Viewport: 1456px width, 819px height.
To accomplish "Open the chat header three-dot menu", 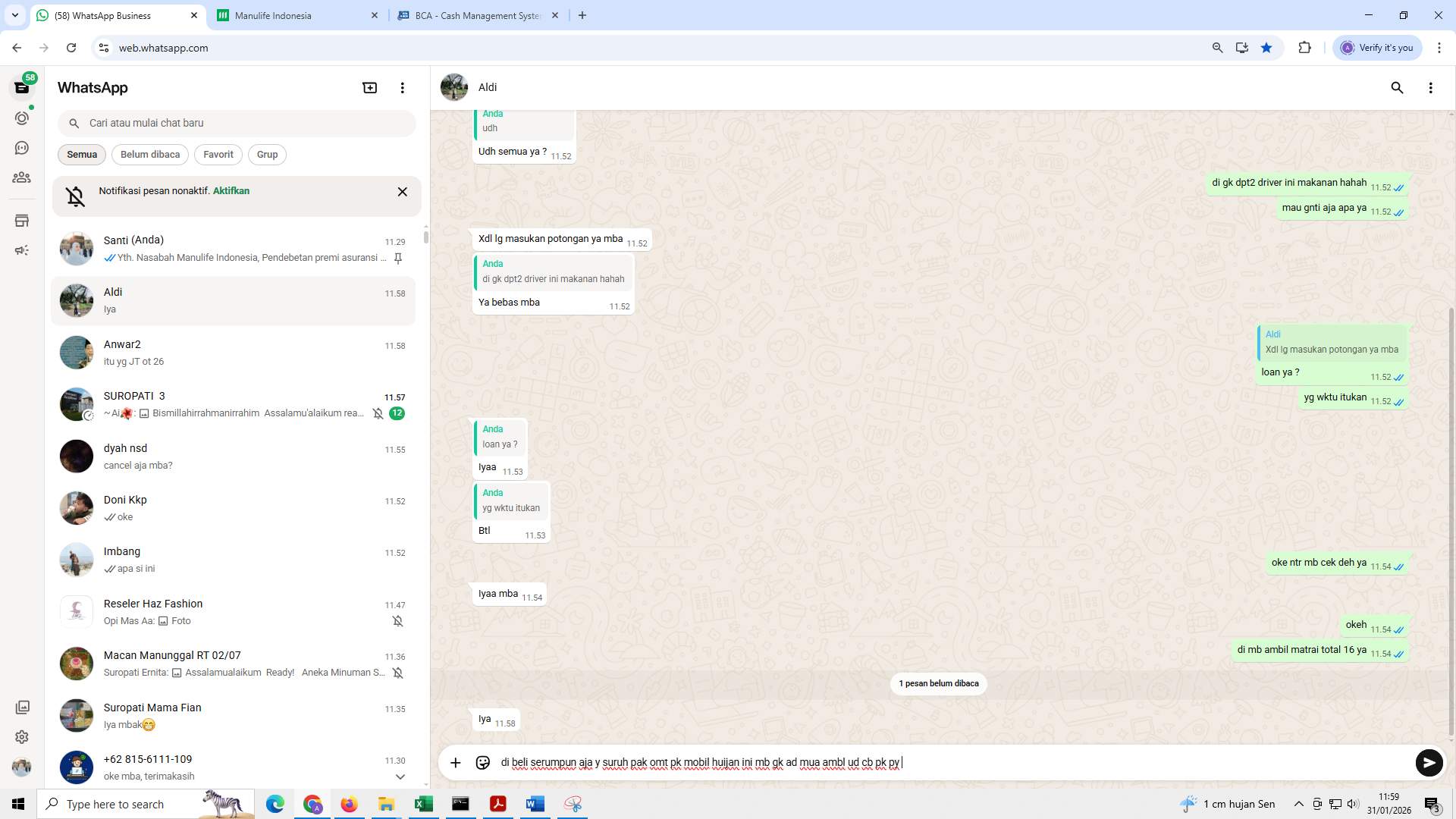I will 1431,88.
